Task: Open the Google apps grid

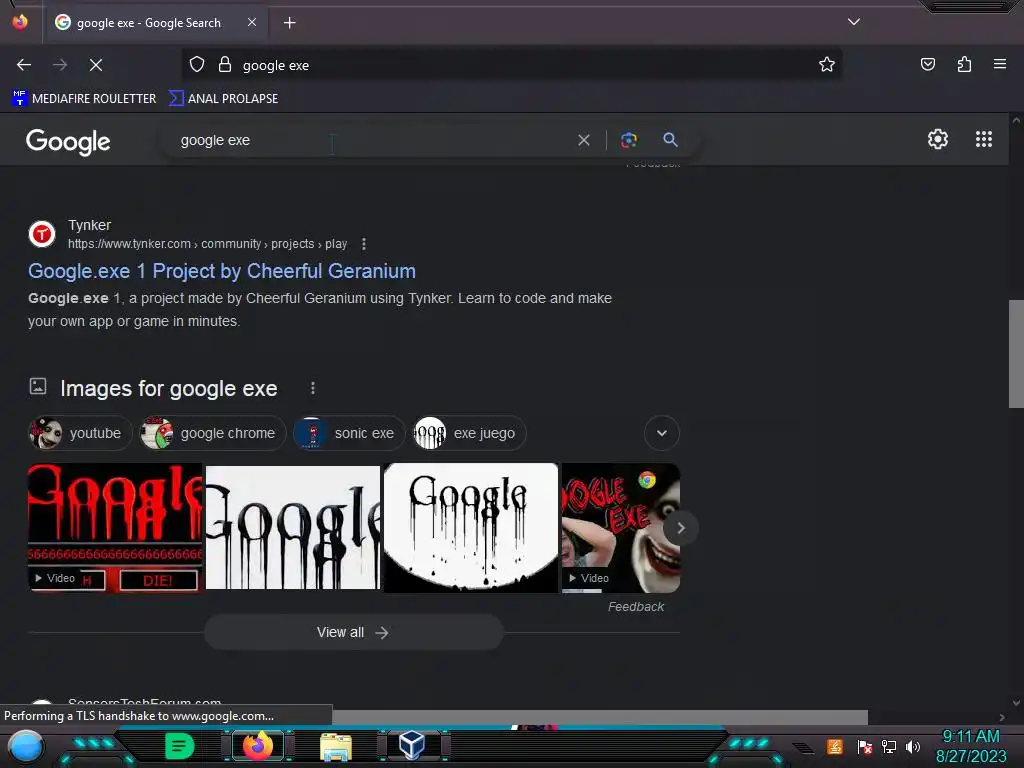Action: [984, 139]
